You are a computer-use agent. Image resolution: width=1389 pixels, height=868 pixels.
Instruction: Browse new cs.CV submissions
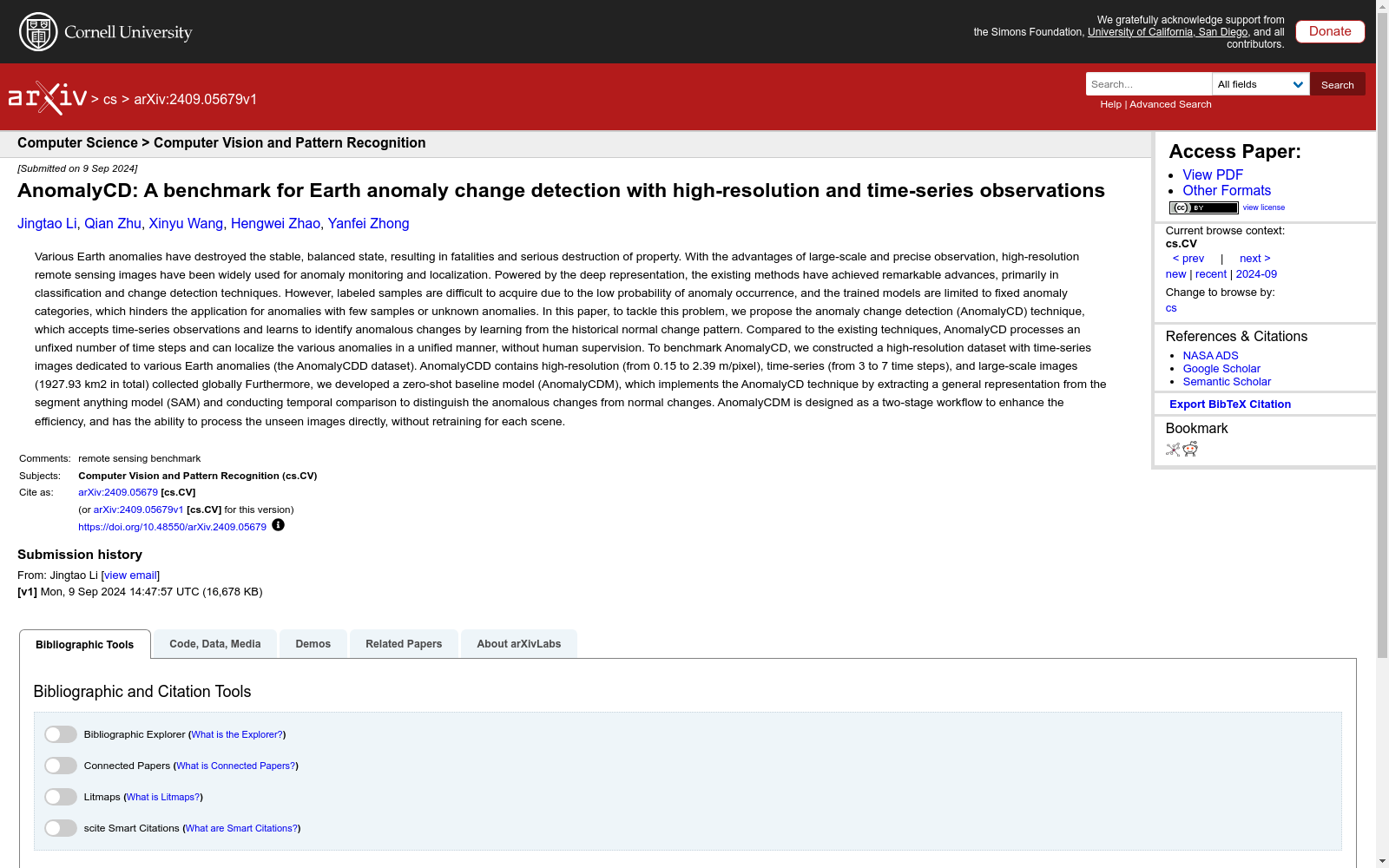tap(1175, 274)
